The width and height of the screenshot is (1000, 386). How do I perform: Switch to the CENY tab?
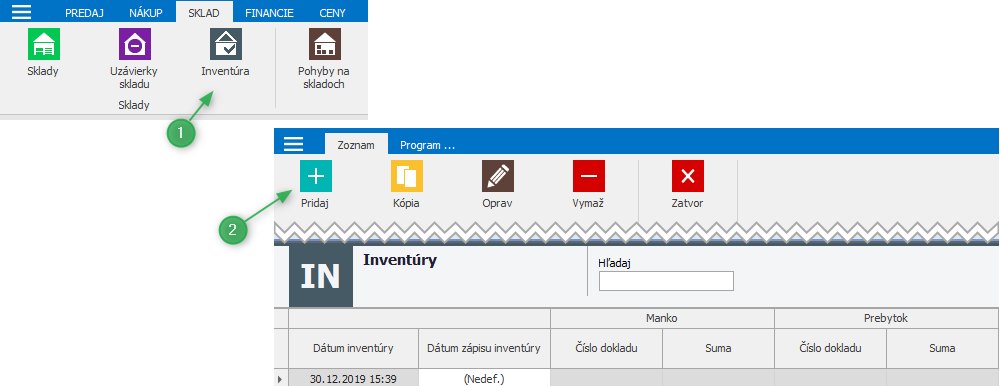333,13
